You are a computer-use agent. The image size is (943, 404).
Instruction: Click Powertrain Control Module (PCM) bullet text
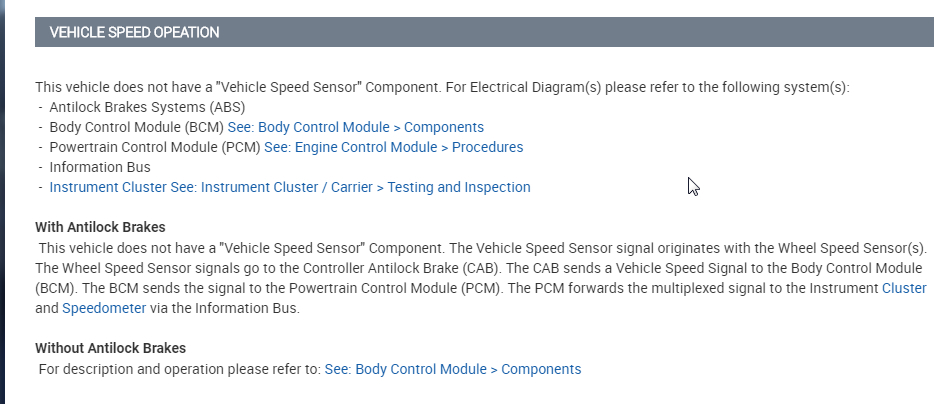(154, 147)
